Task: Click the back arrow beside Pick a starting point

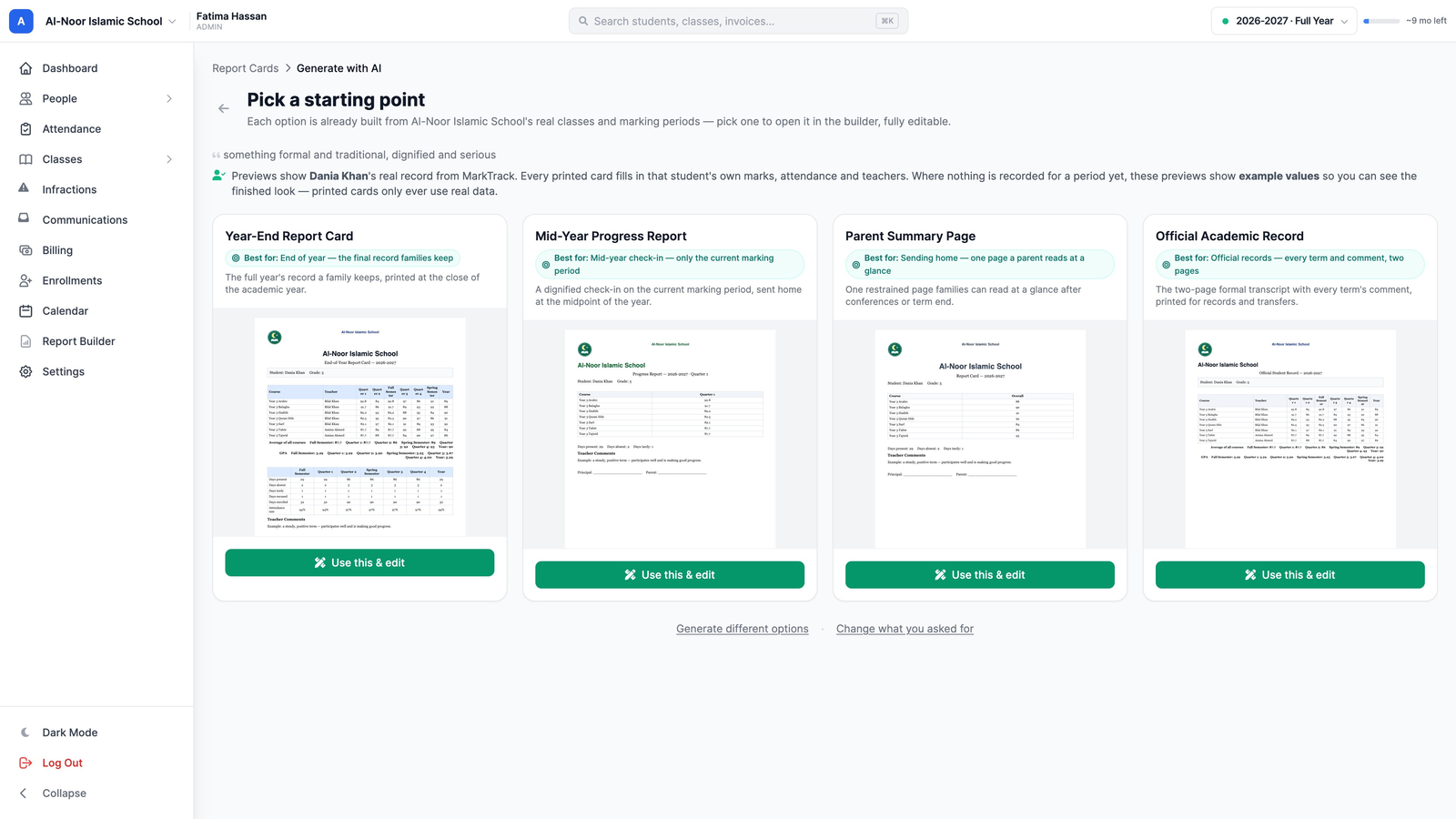Action: 224,108
